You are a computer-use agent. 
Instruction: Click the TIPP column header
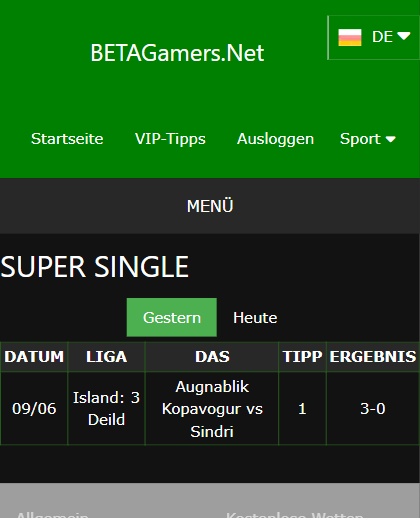[302, 357]
